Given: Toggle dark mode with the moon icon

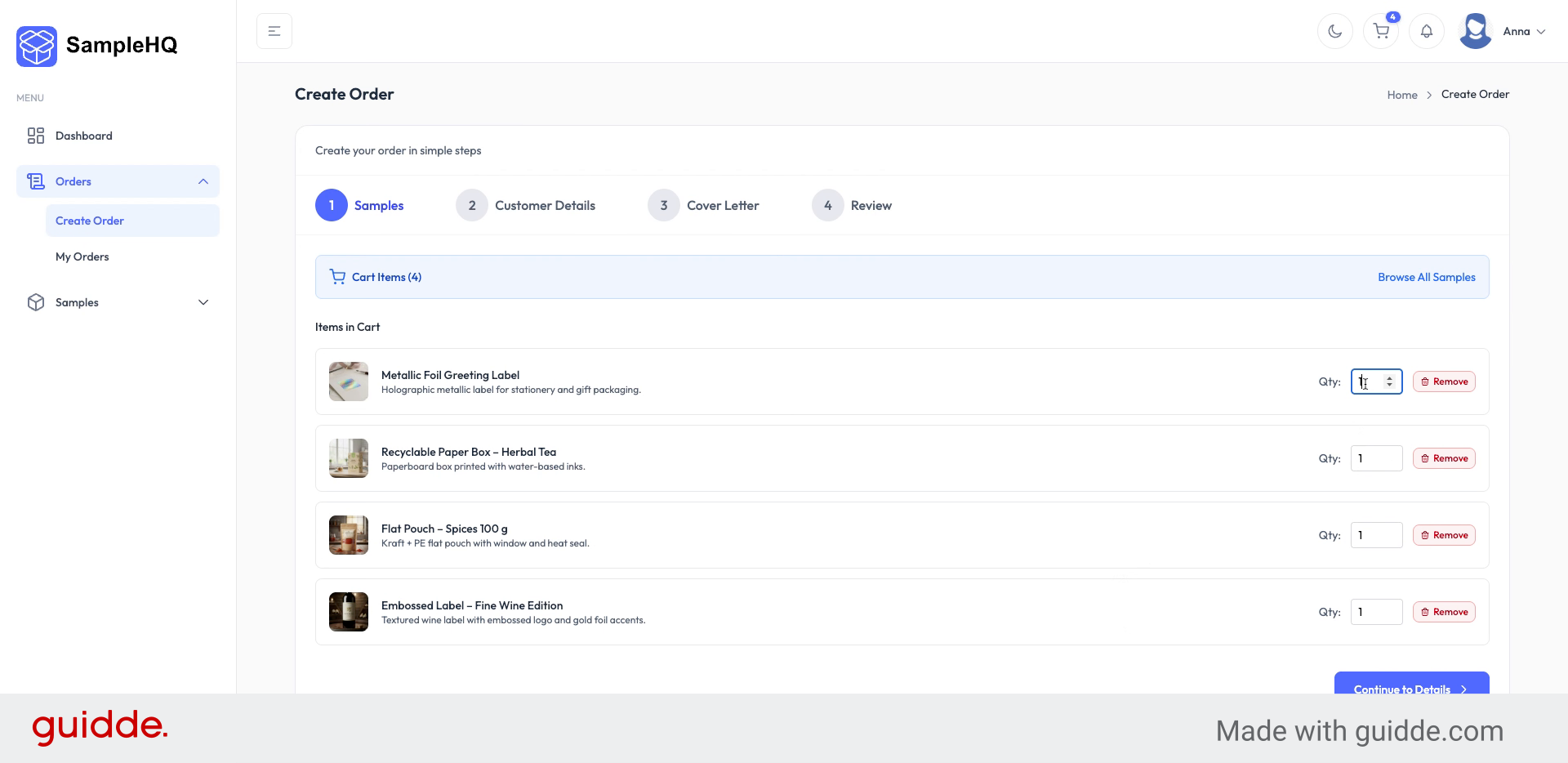Looking at the screenshot, I should pos(1334,31).
